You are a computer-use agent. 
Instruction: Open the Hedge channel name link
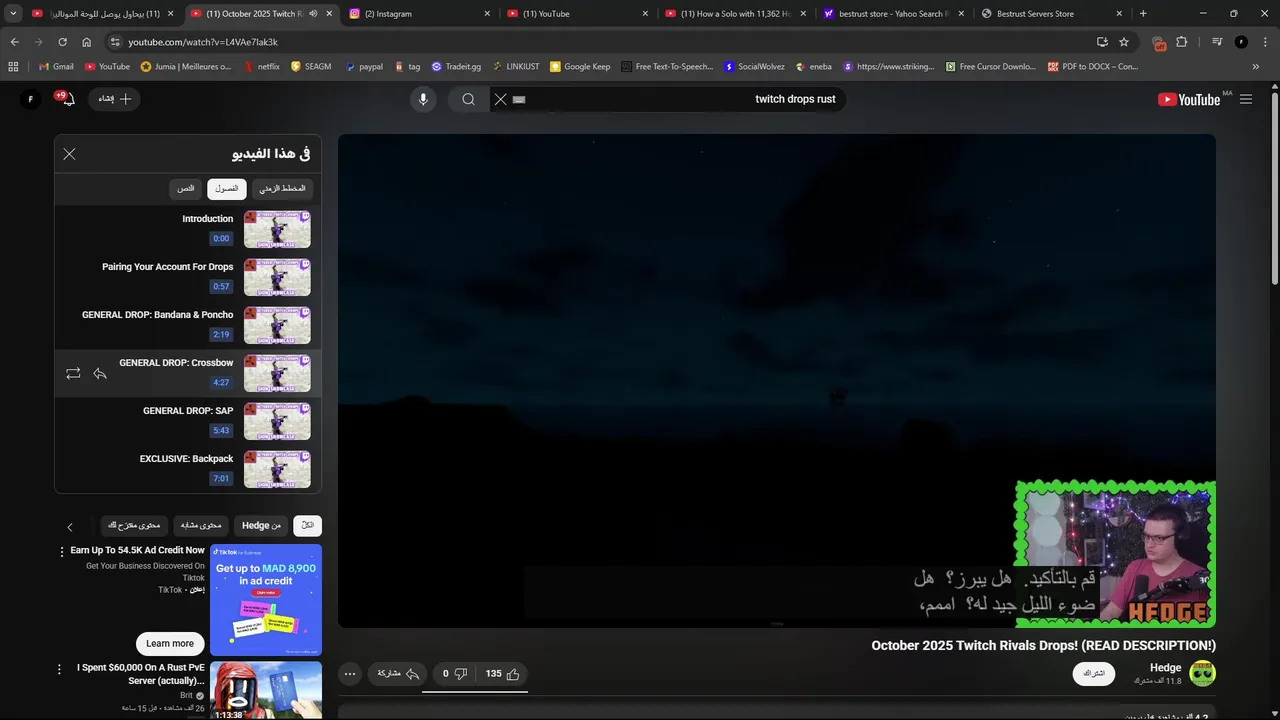click(1165, 668)
